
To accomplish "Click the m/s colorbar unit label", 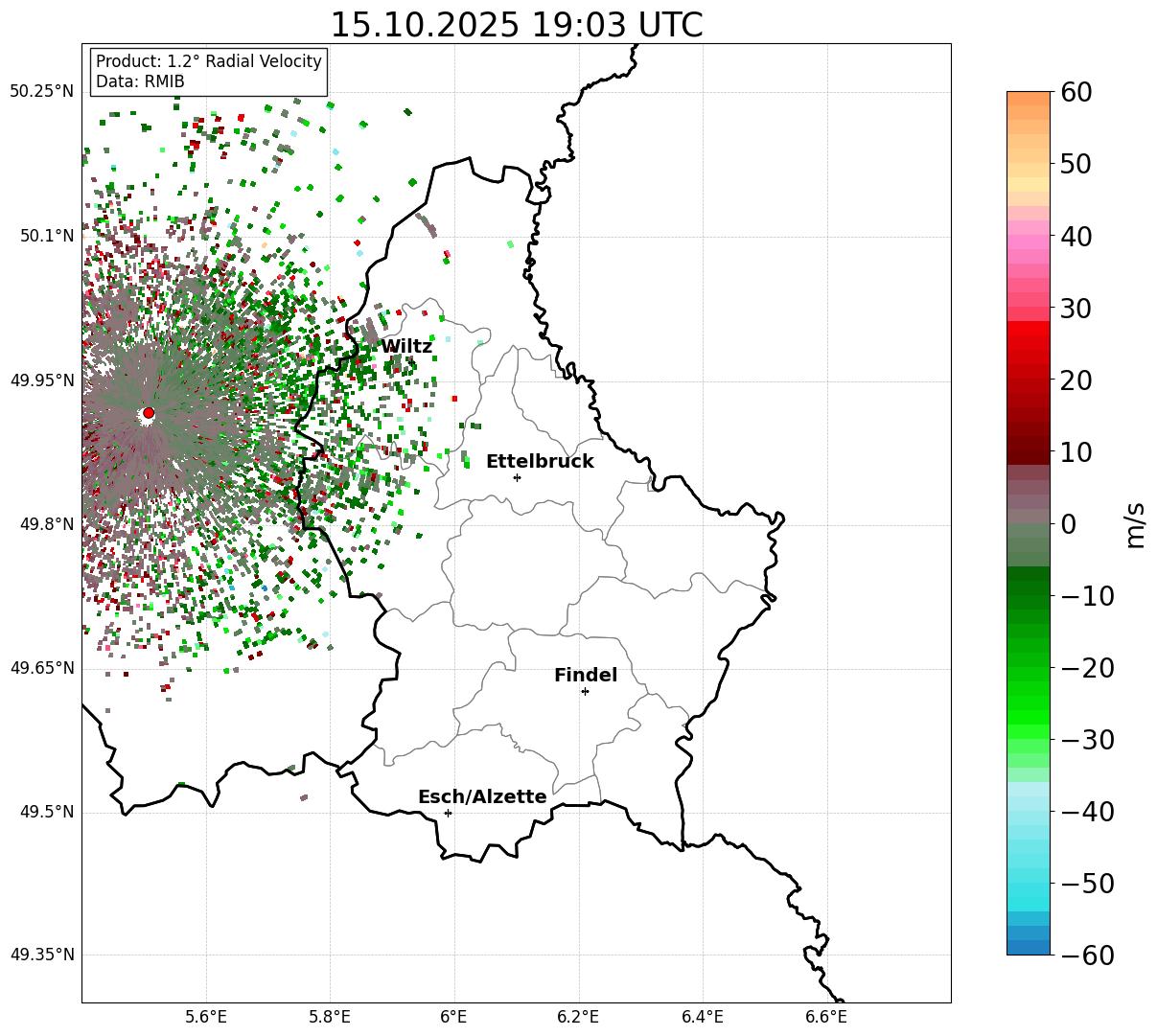I will coord(1136,524).
